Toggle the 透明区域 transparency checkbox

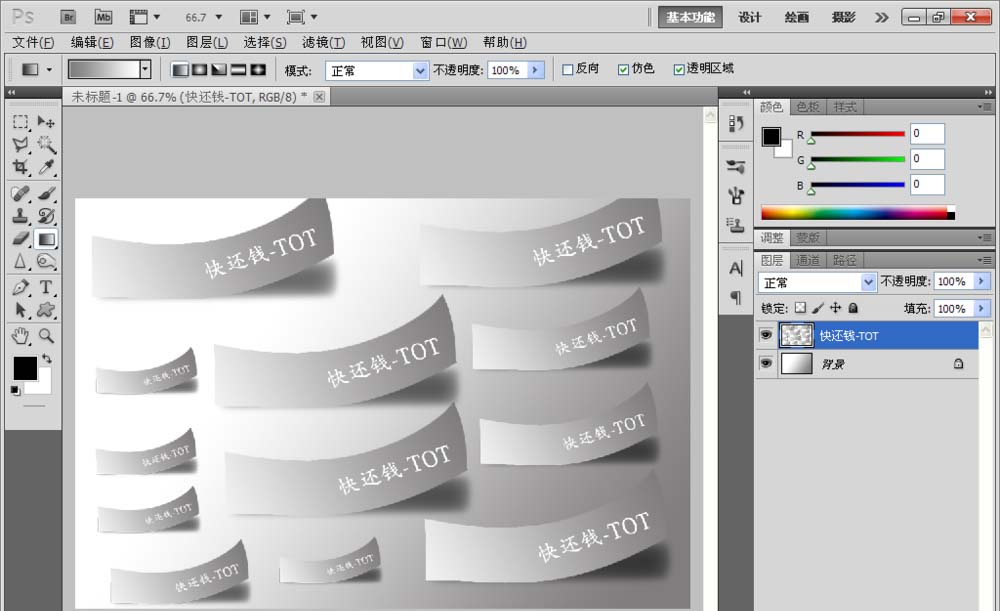click(x=679, y=70)
